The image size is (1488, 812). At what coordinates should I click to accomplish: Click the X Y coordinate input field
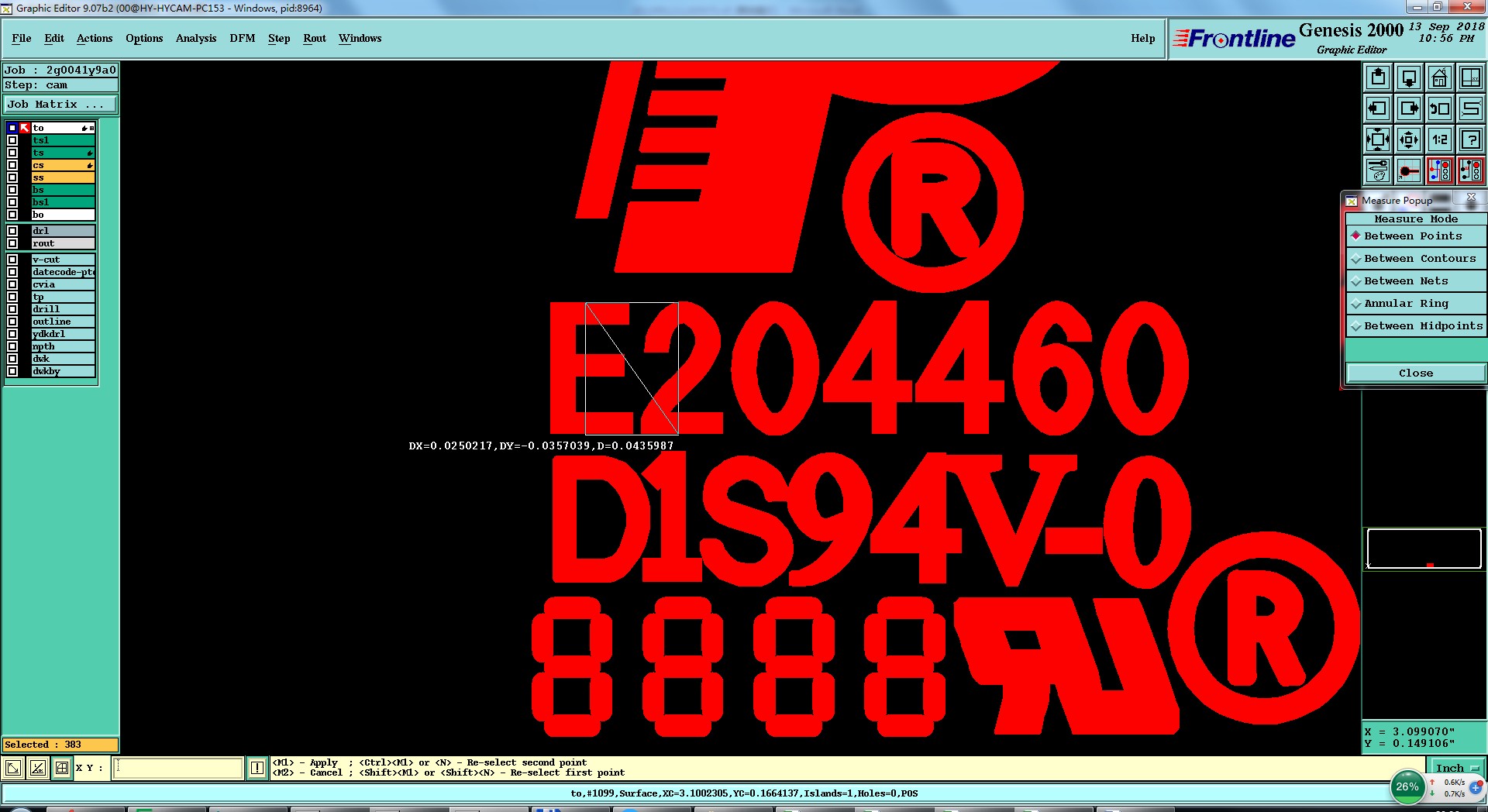[x=178, y=768]
